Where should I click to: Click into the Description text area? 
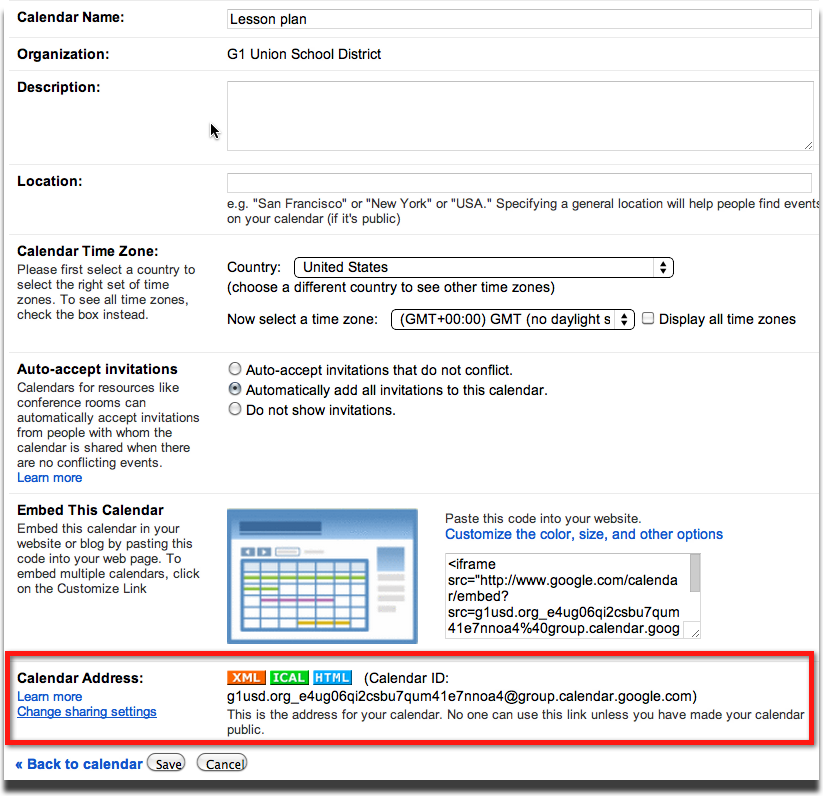coord(520,116)
